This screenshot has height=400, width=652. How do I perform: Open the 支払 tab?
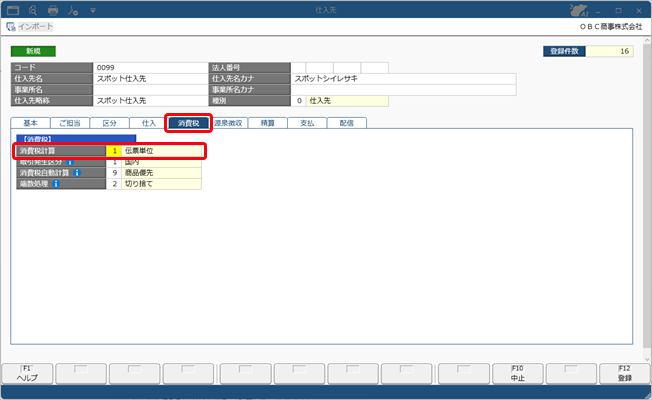pyautogui.click(x=307, y=123)
